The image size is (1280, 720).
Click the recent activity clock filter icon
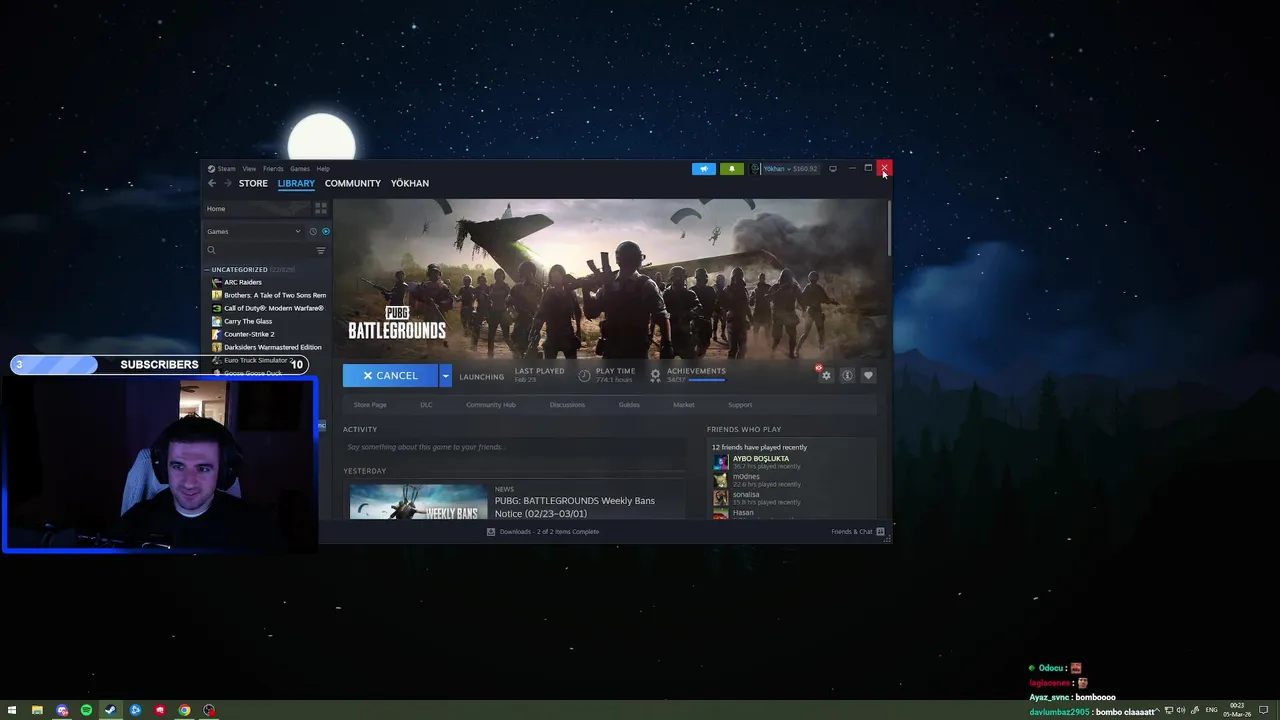tap(313, 231)
